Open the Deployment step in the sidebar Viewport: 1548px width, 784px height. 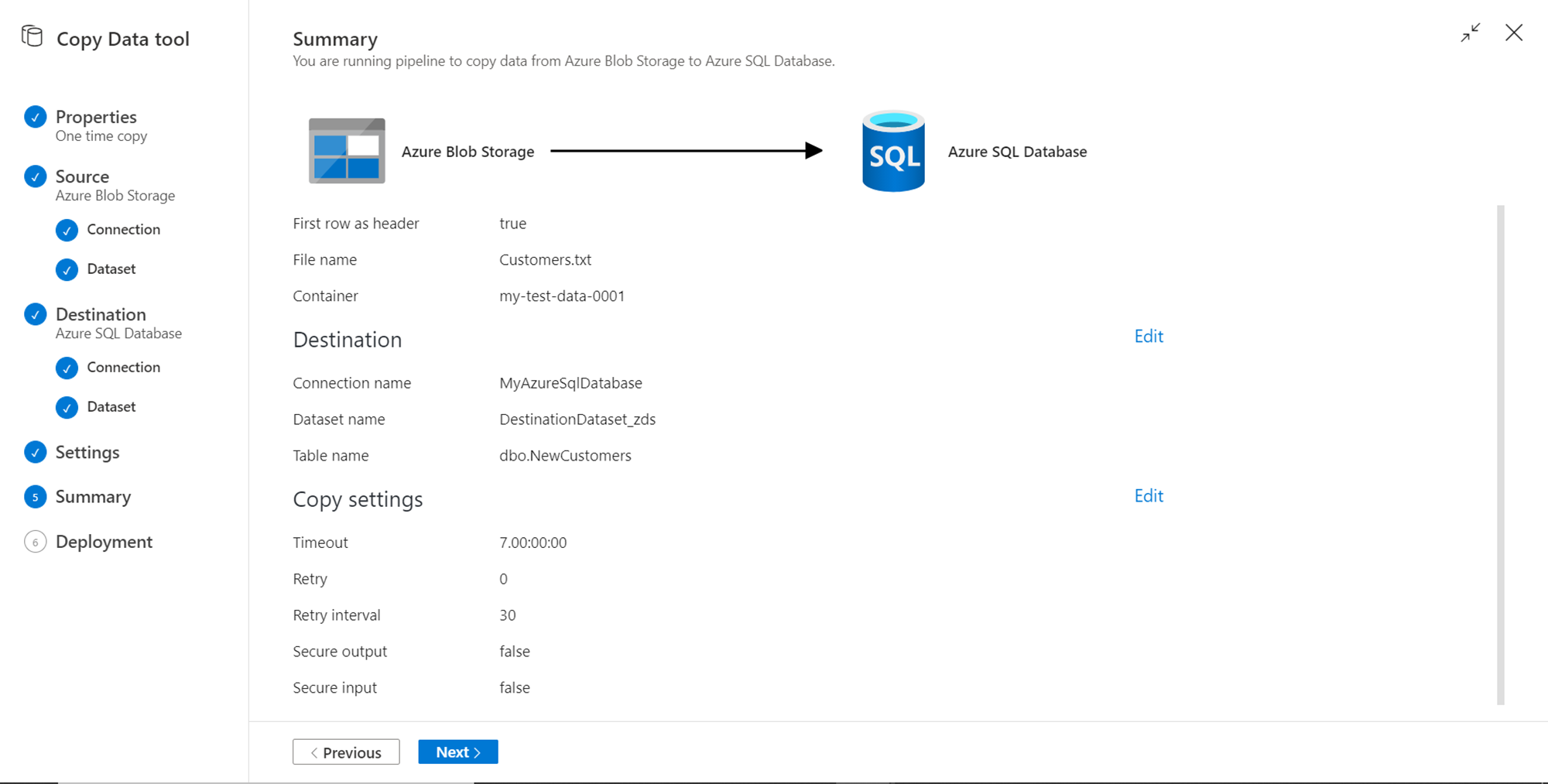tap(104, 542)
